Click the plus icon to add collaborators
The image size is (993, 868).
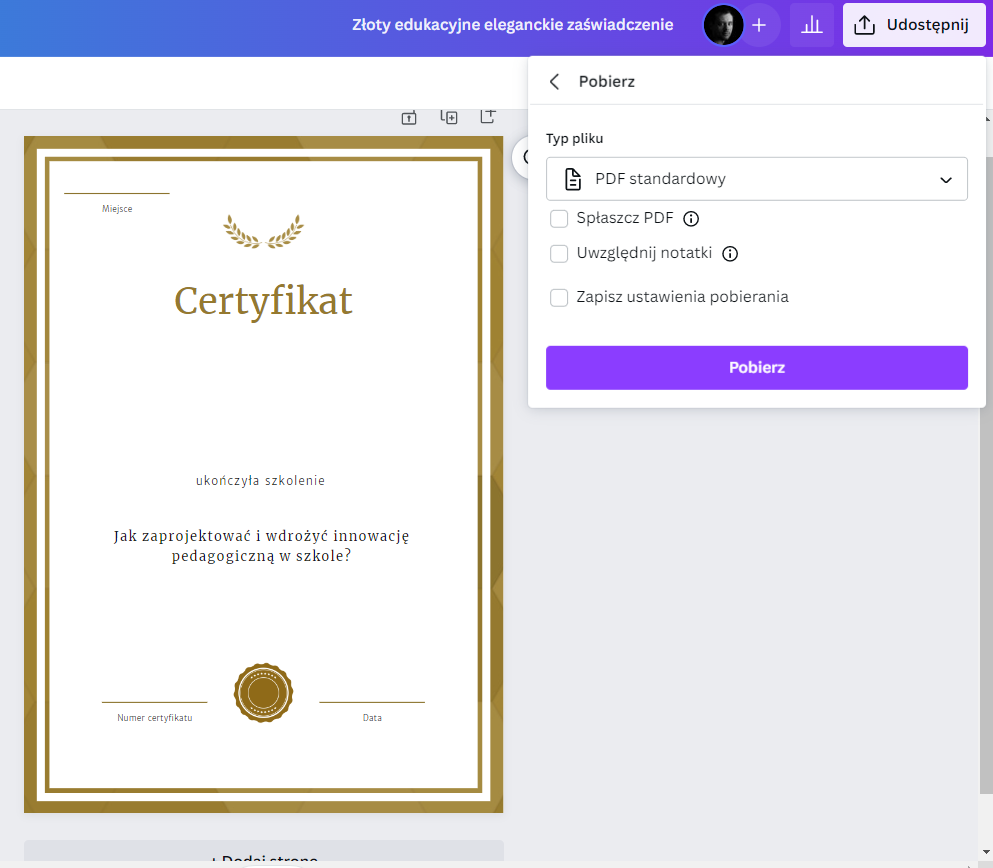click(x=759, y=25)
